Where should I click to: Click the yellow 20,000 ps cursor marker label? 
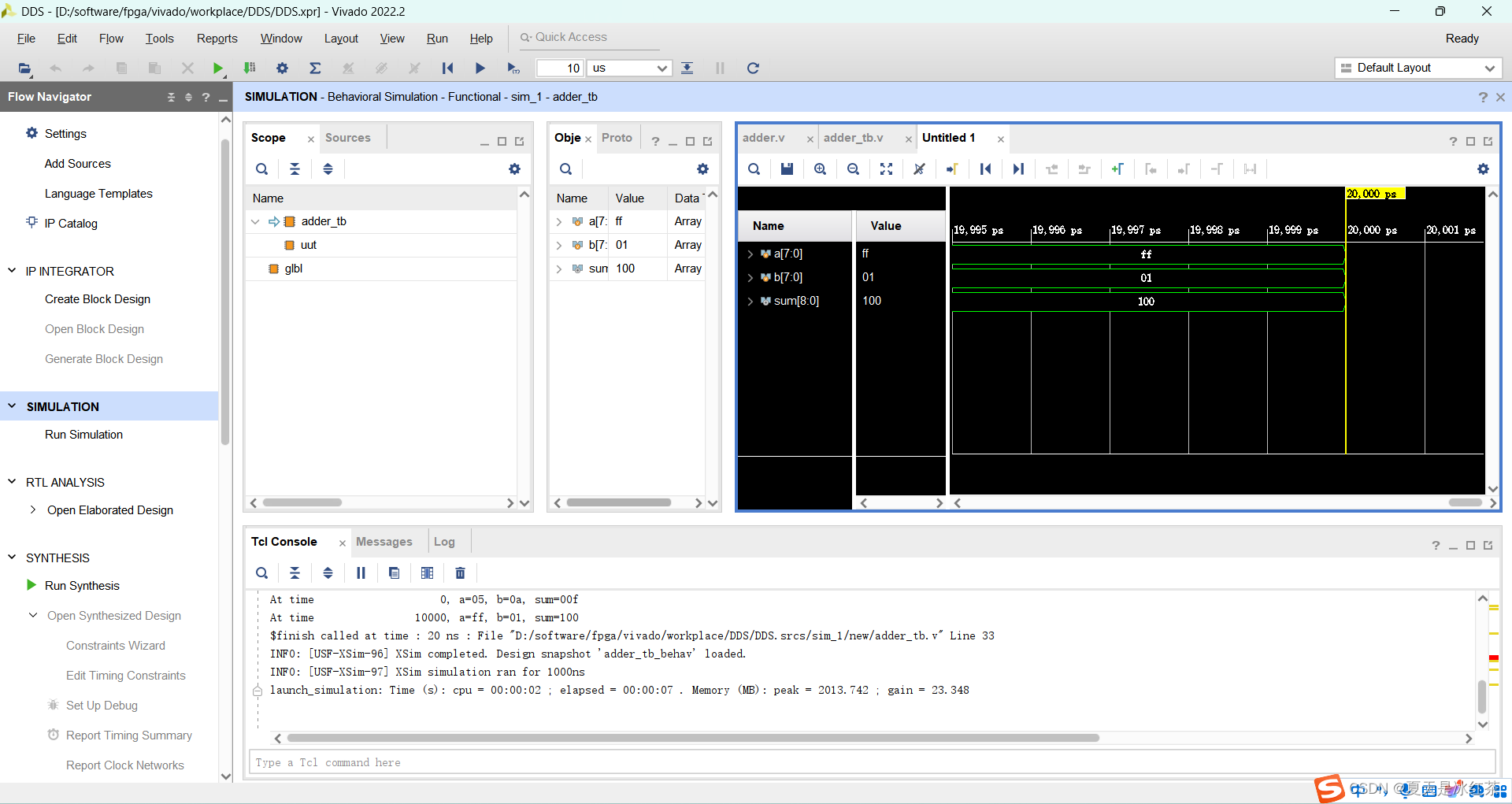click(1375, 194)
